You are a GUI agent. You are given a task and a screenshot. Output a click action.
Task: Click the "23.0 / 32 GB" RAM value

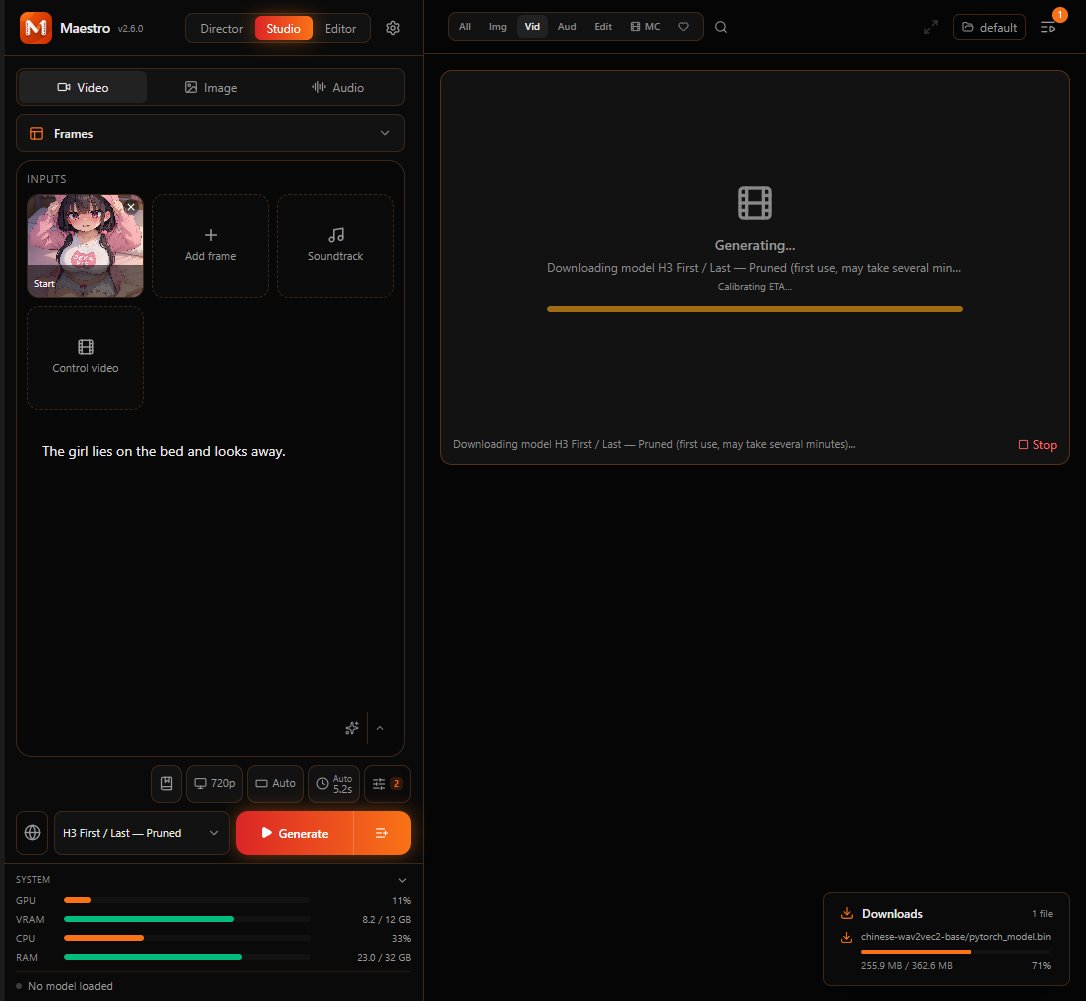click(384, 957)
